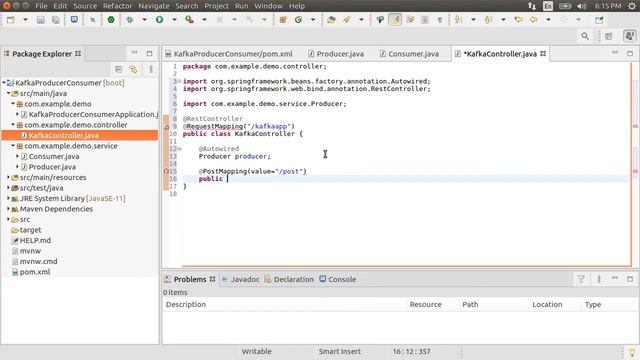640x360 pixels.
Task: Click the Location column header
Action: (555, 305)
